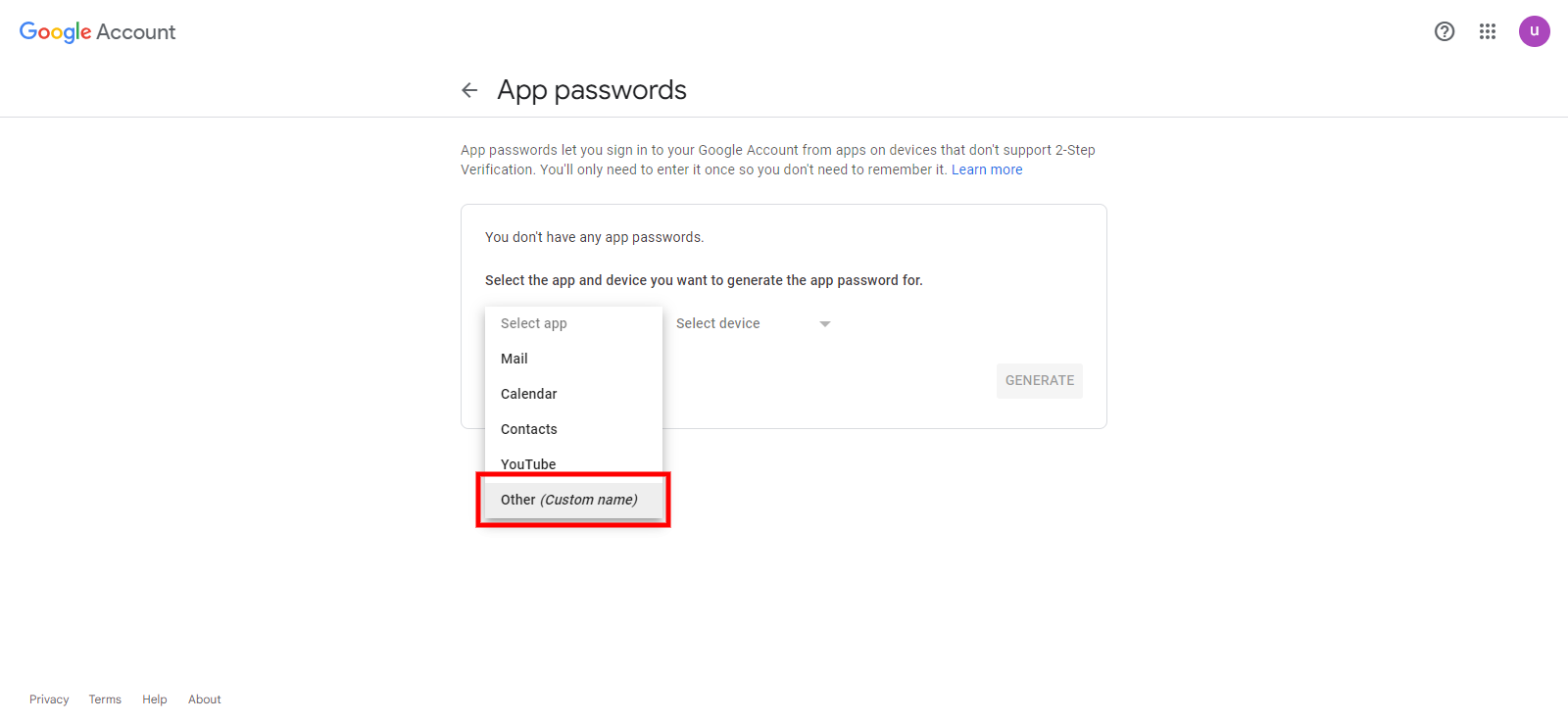The image size is (1568, 723).
Task: Click the Help link in footer
Action: click(x=155, y=699)
